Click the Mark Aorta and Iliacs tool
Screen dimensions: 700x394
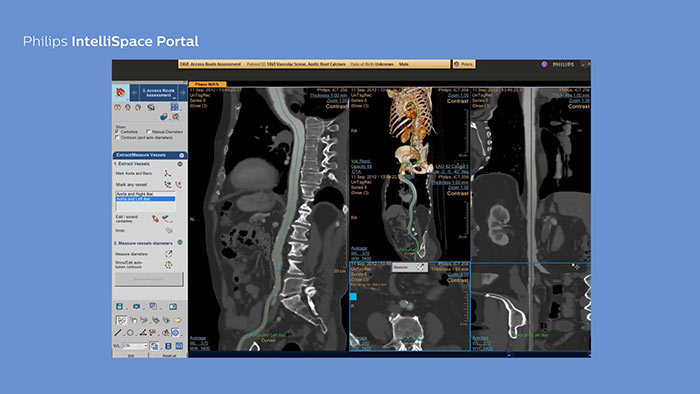(167, 174)
